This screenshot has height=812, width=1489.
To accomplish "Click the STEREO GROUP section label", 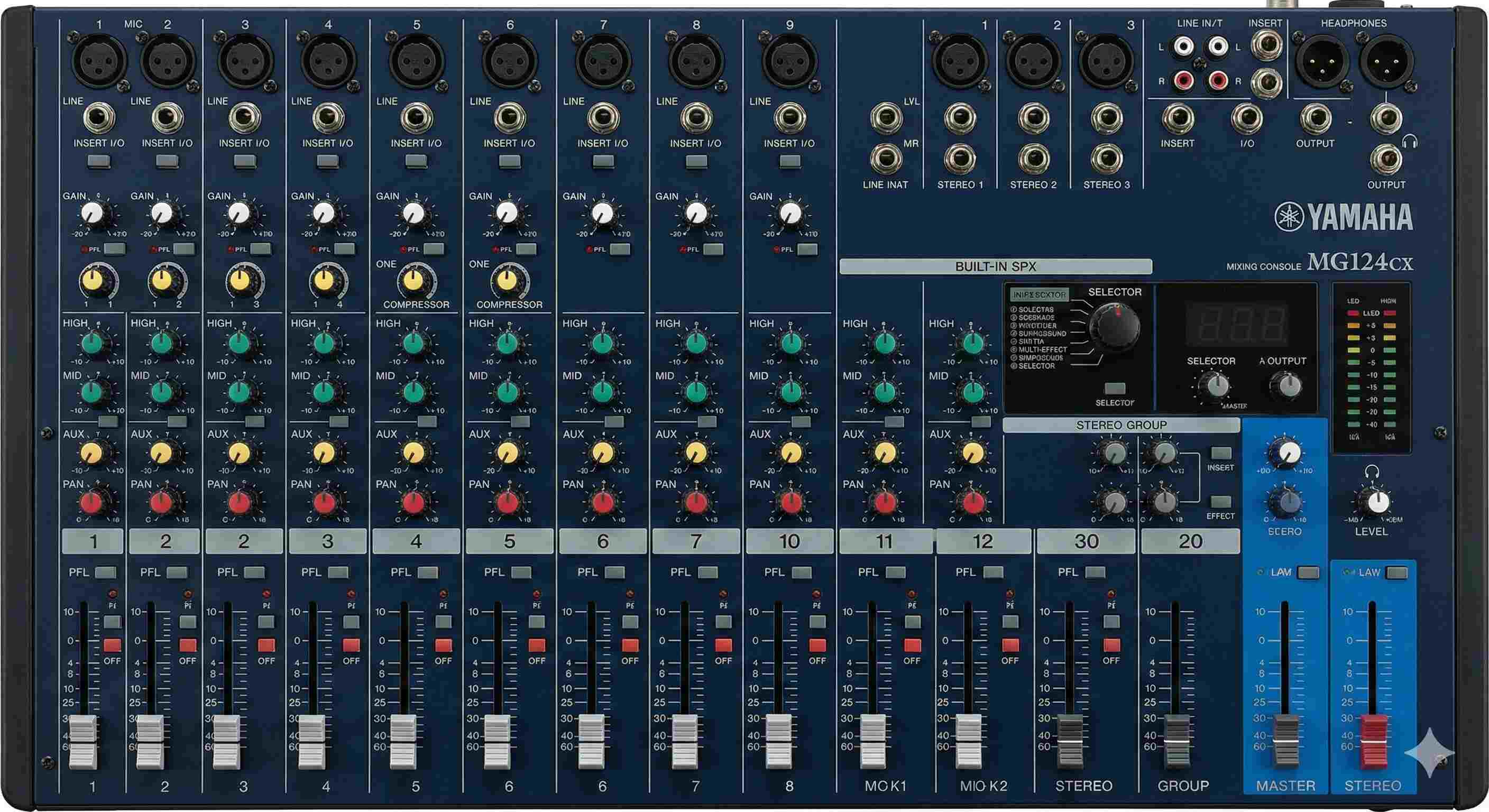I will pos(1121,426).
